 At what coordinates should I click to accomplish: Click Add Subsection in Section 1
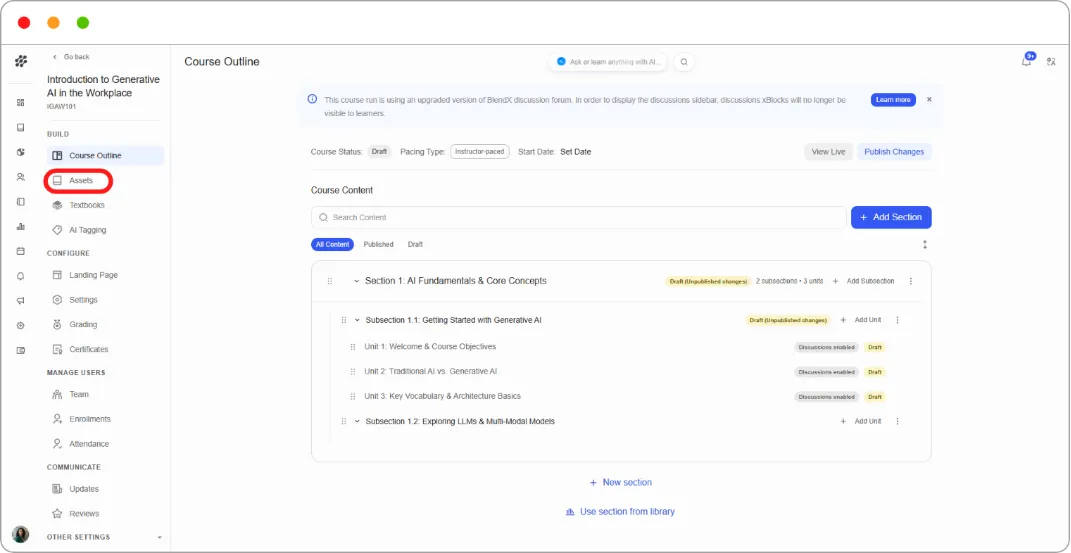[863, 281]
